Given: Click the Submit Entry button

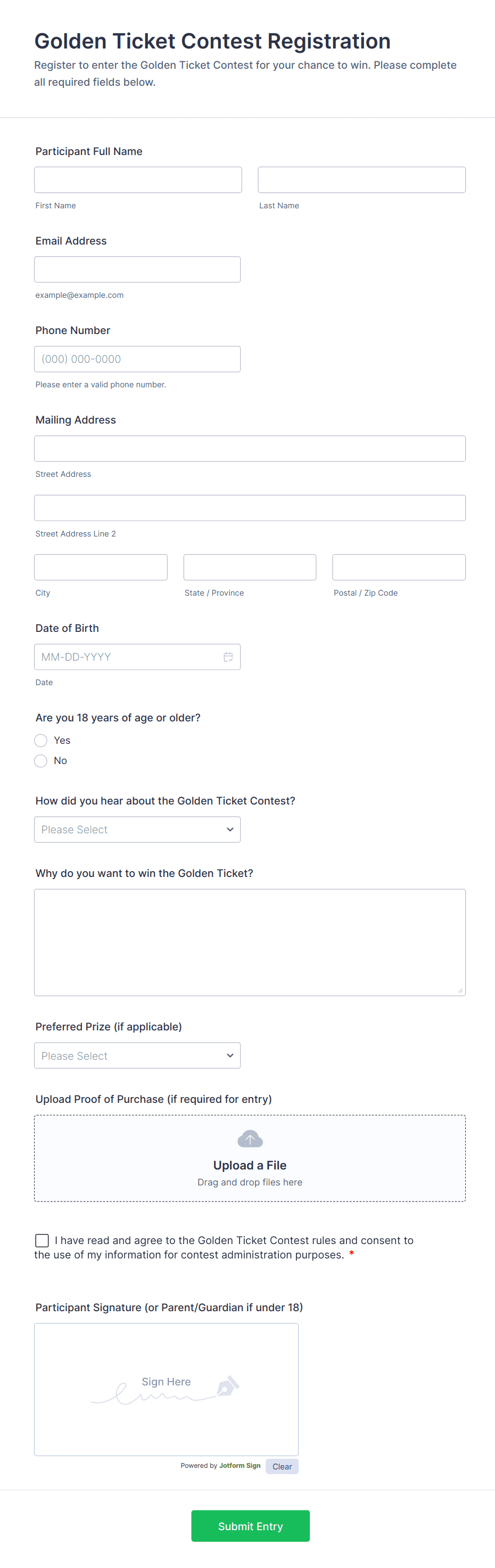Looking at the screenshot, I should 250,1526.
